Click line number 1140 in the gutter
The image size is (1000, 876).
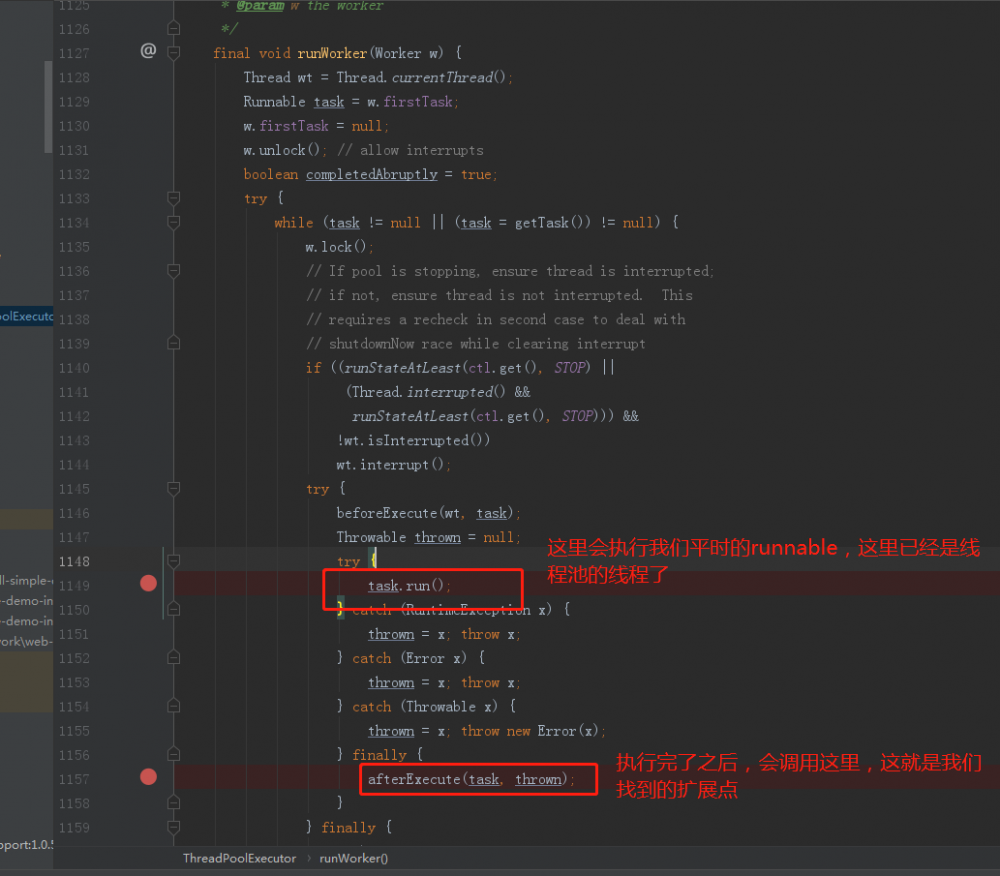[74, 368]
